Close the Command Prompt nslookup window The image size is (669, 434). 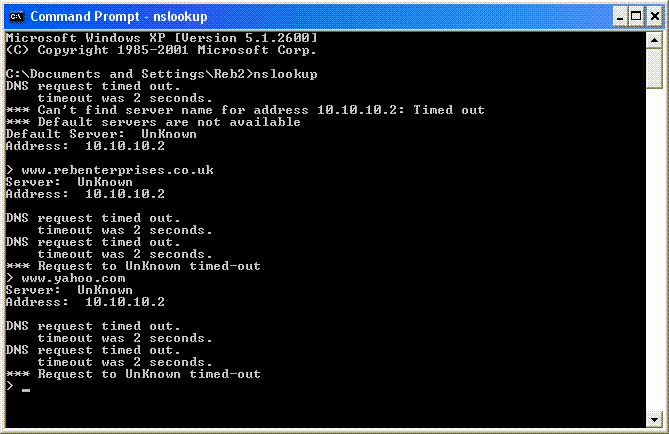(x=654, y=17)
